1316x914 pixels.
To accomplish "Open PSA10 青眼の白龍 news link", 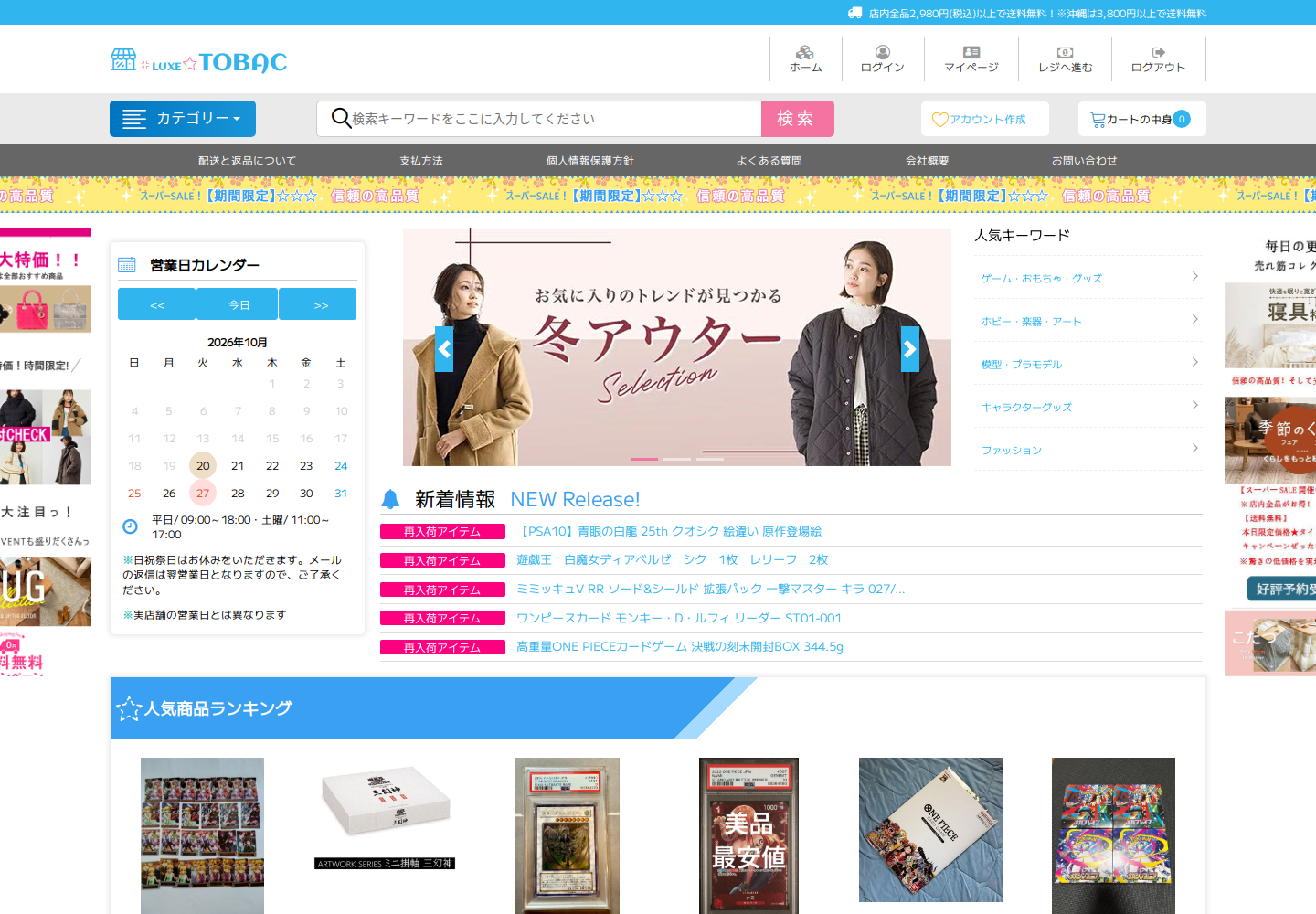I will 669,531.
